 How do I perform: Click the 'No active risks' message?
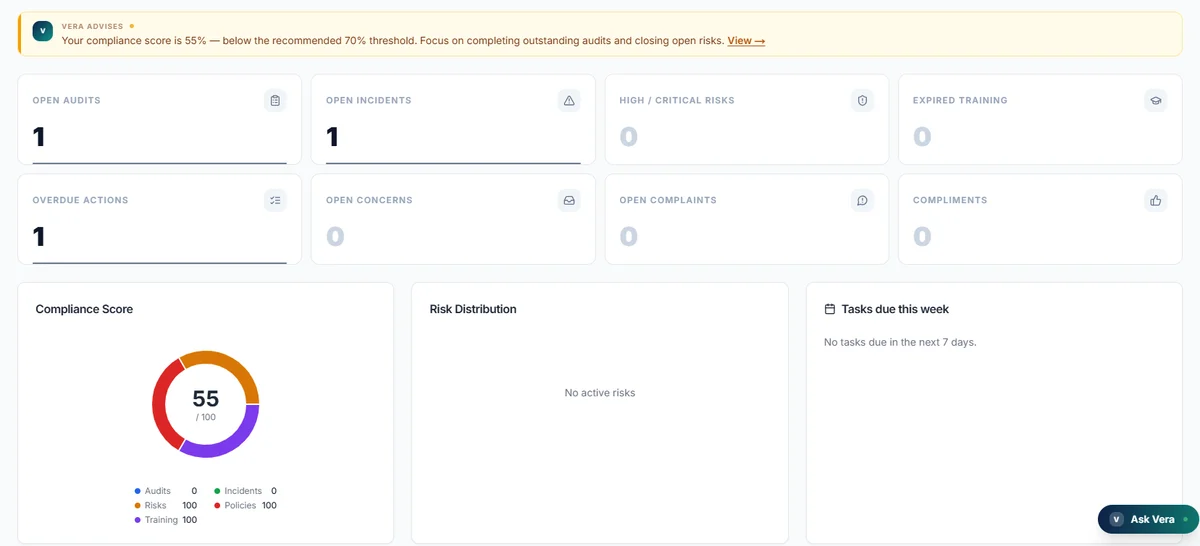click(x=600, y=393)
